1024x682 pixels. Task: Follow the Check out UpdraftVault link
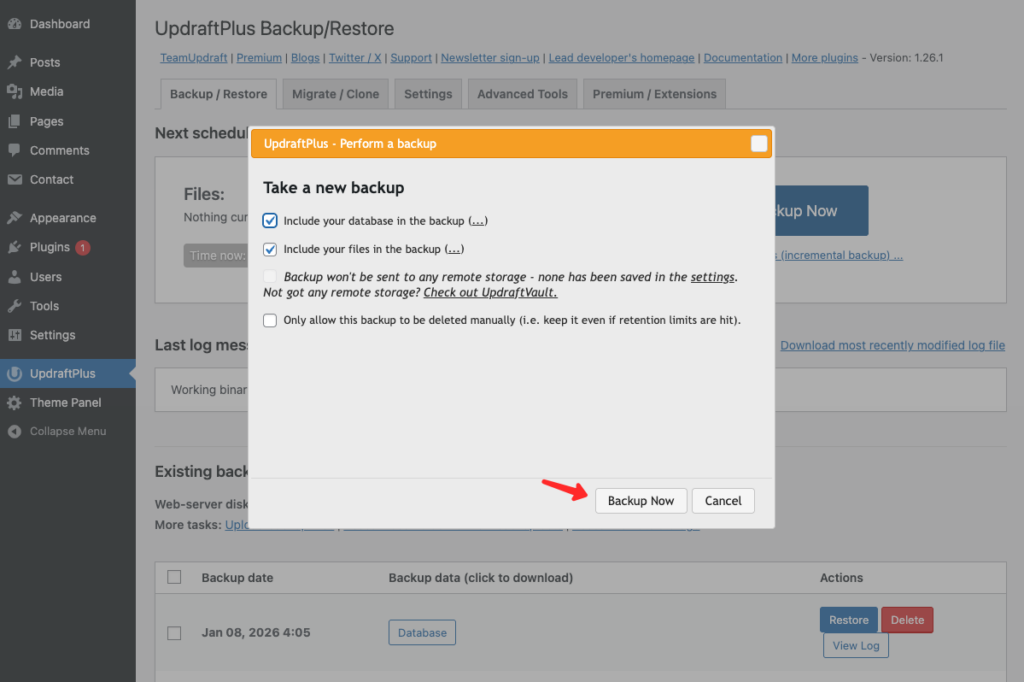[490, 293]
